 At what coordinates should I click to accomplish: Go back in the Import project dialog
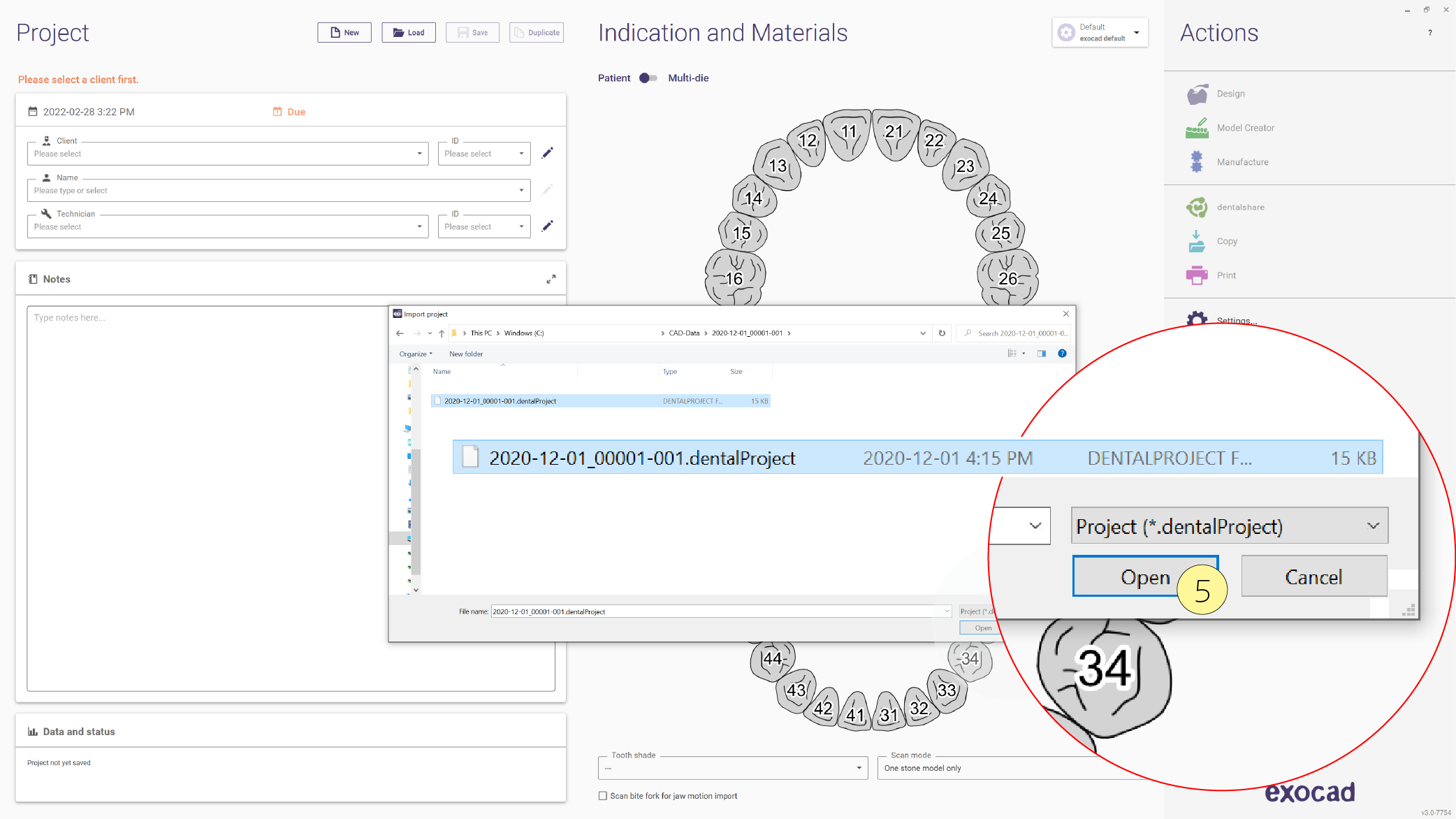pyautogui.click(x=400, y=333)
